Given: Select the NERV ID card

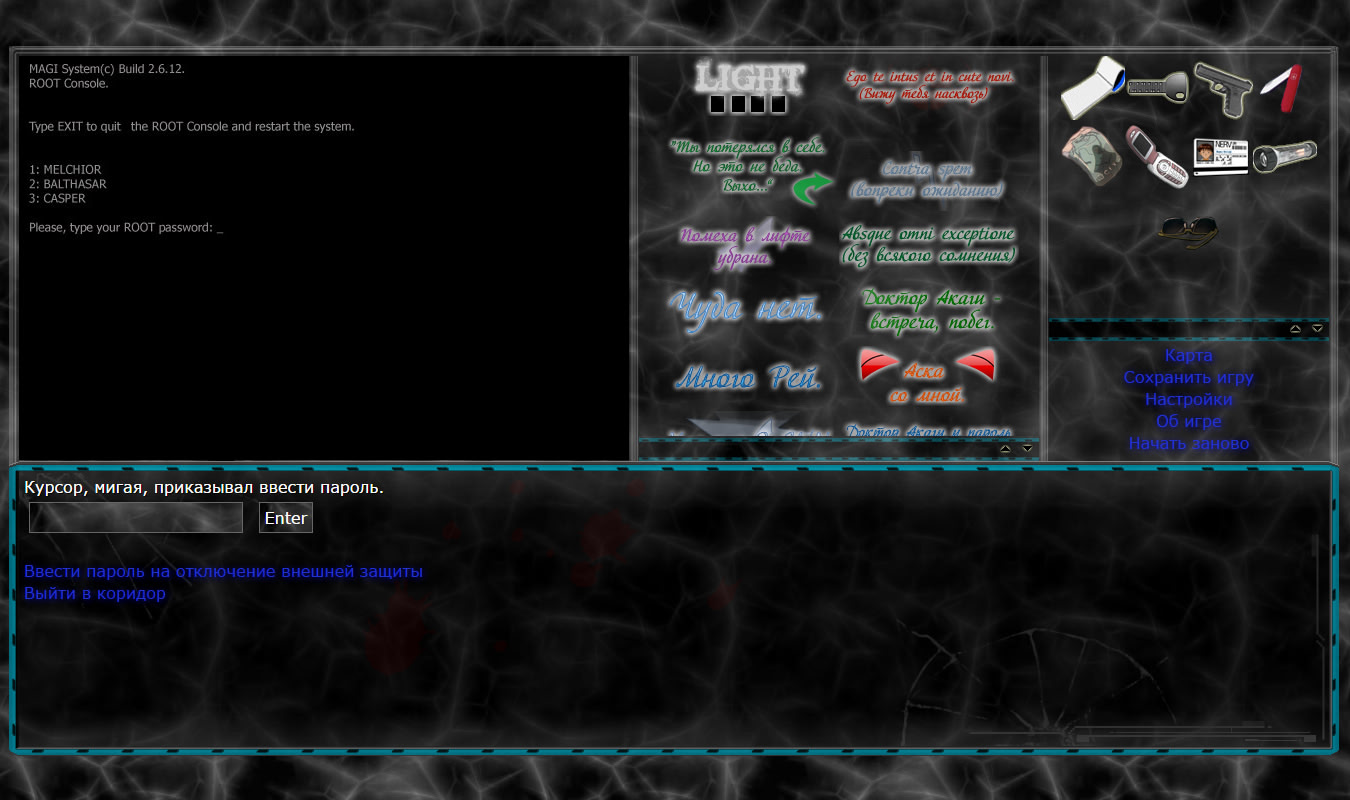Looking at the screenshot, I should 1220,156.
